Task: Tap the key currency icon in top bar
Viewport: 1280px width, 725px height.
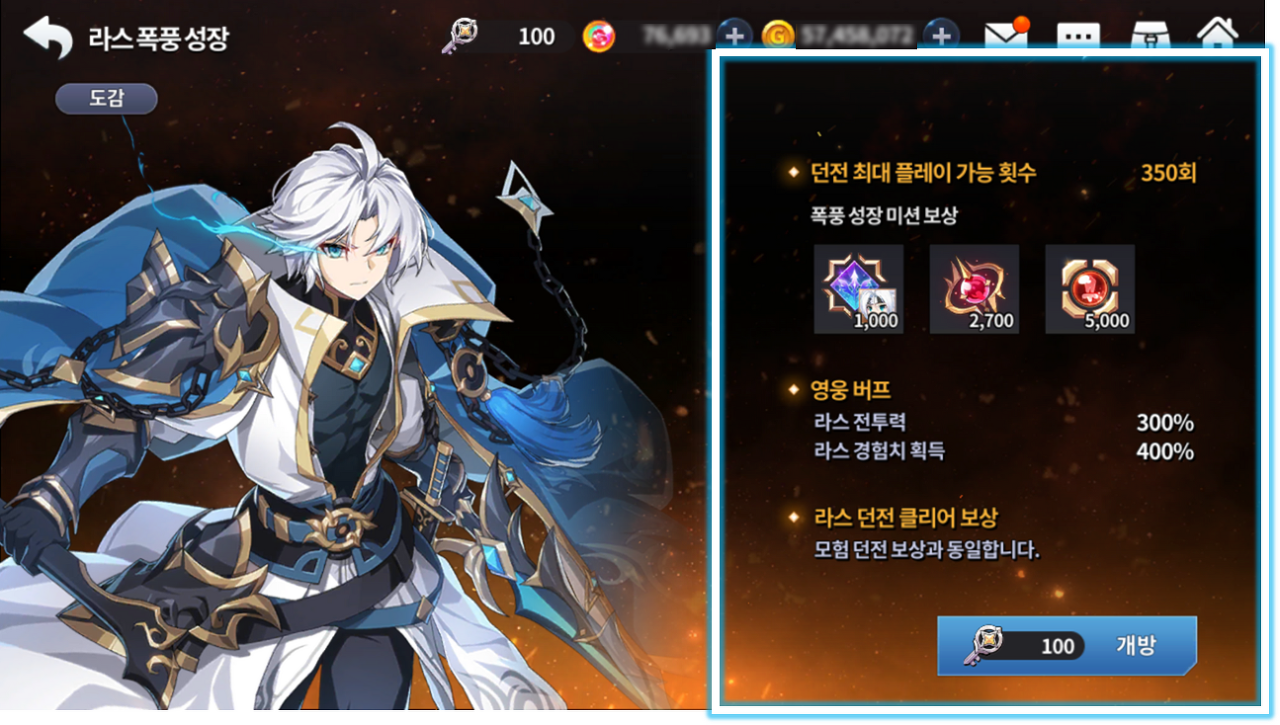Action: tap(460, 37)
